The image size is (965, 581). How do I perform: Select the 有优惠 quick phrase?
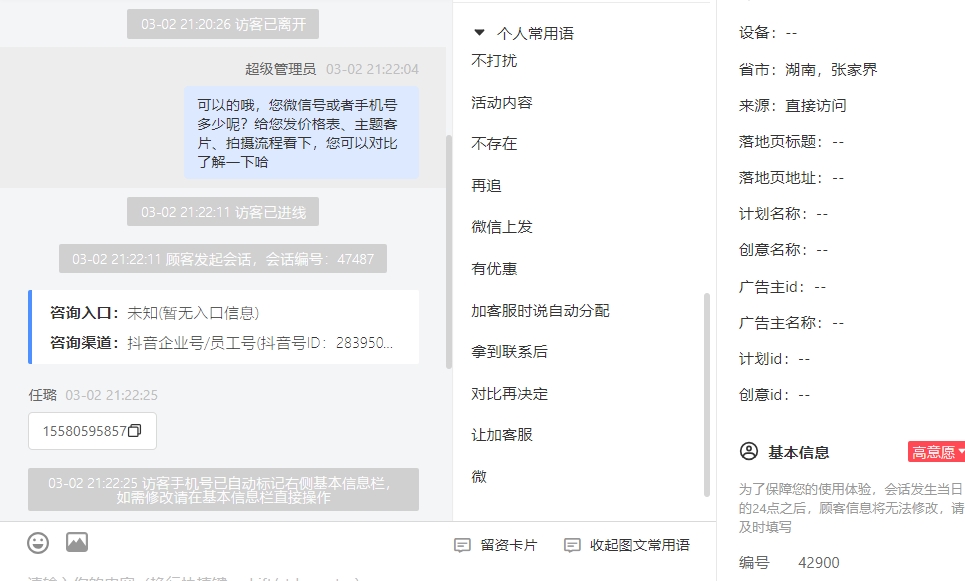494,268
